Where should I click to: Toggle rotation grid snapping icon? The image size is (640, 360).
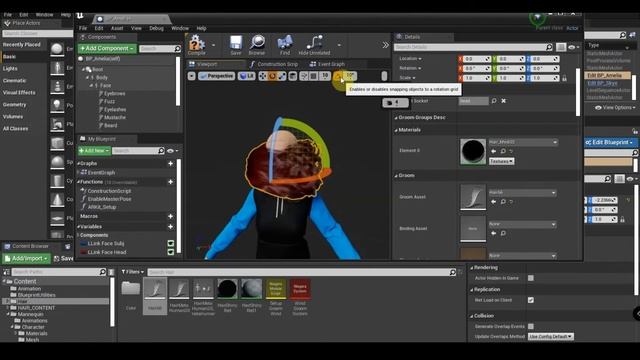338,76
